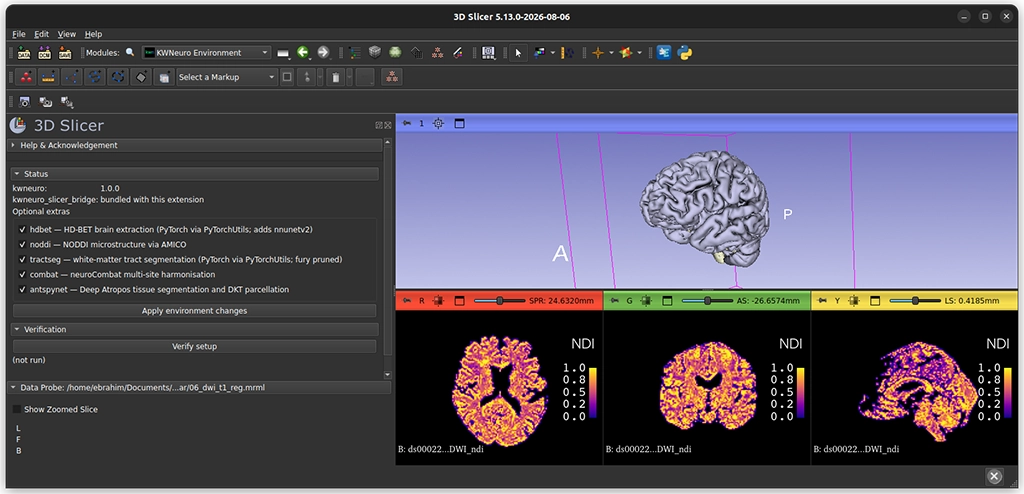Toggle markup placement persistence square button
1024x494 pixels.
[287, 77]
